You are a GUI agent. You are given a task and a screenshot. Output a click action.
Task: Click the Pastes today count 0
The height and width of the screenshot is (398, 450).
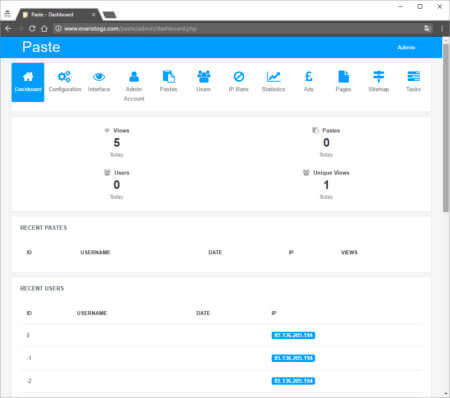(x=326, y=143)
